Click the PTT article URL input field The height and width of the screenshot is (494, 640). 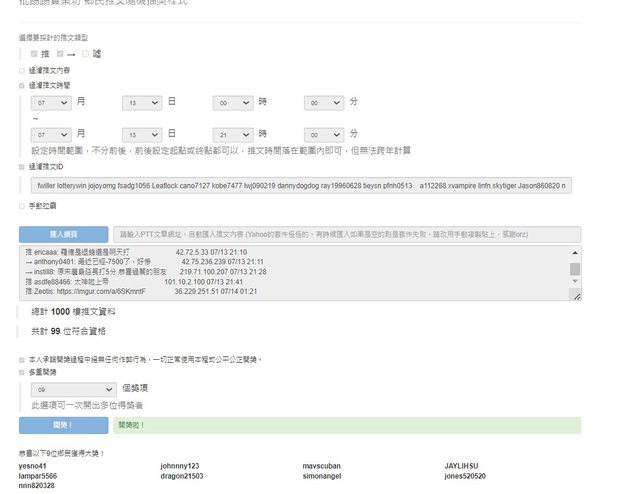tap(346, 234)
